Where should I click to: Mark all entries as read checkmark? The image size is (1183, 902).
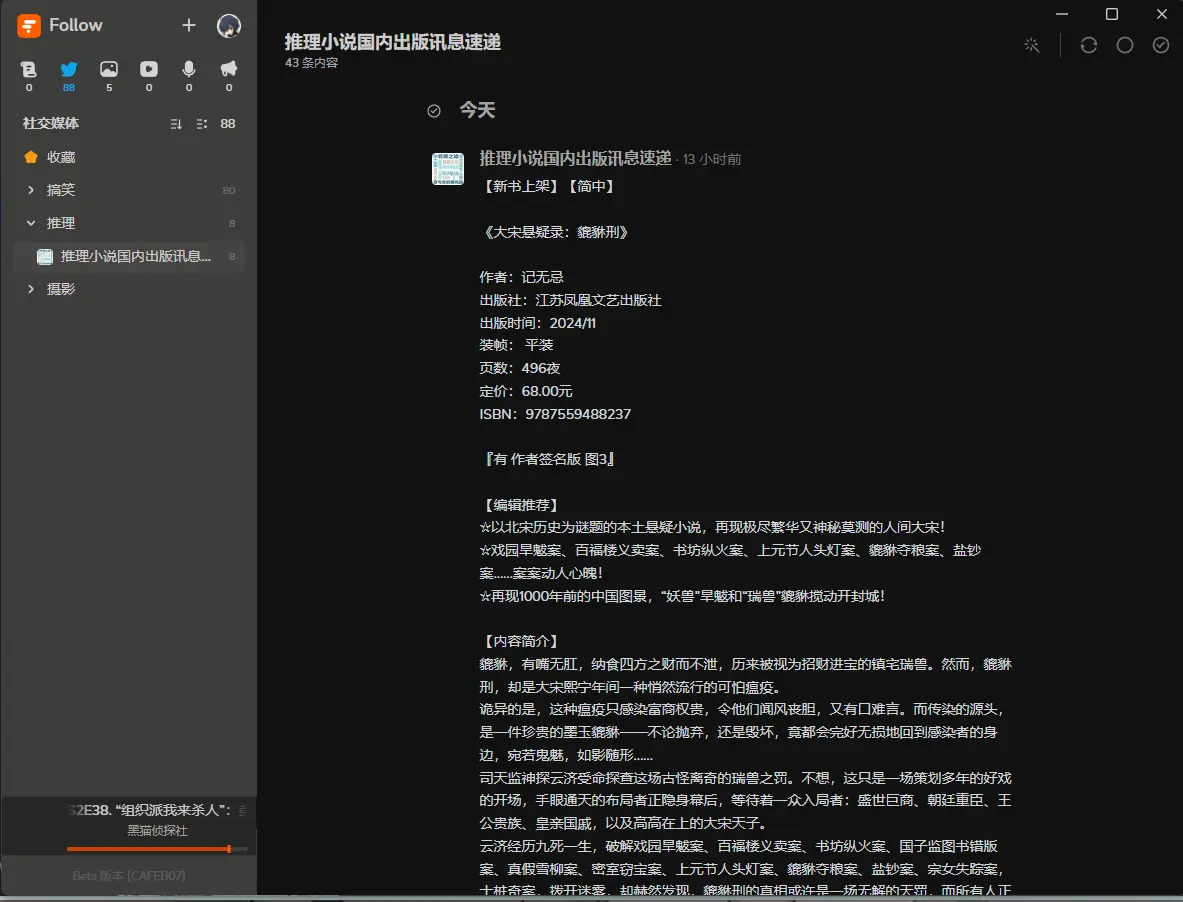[1160, 45]
